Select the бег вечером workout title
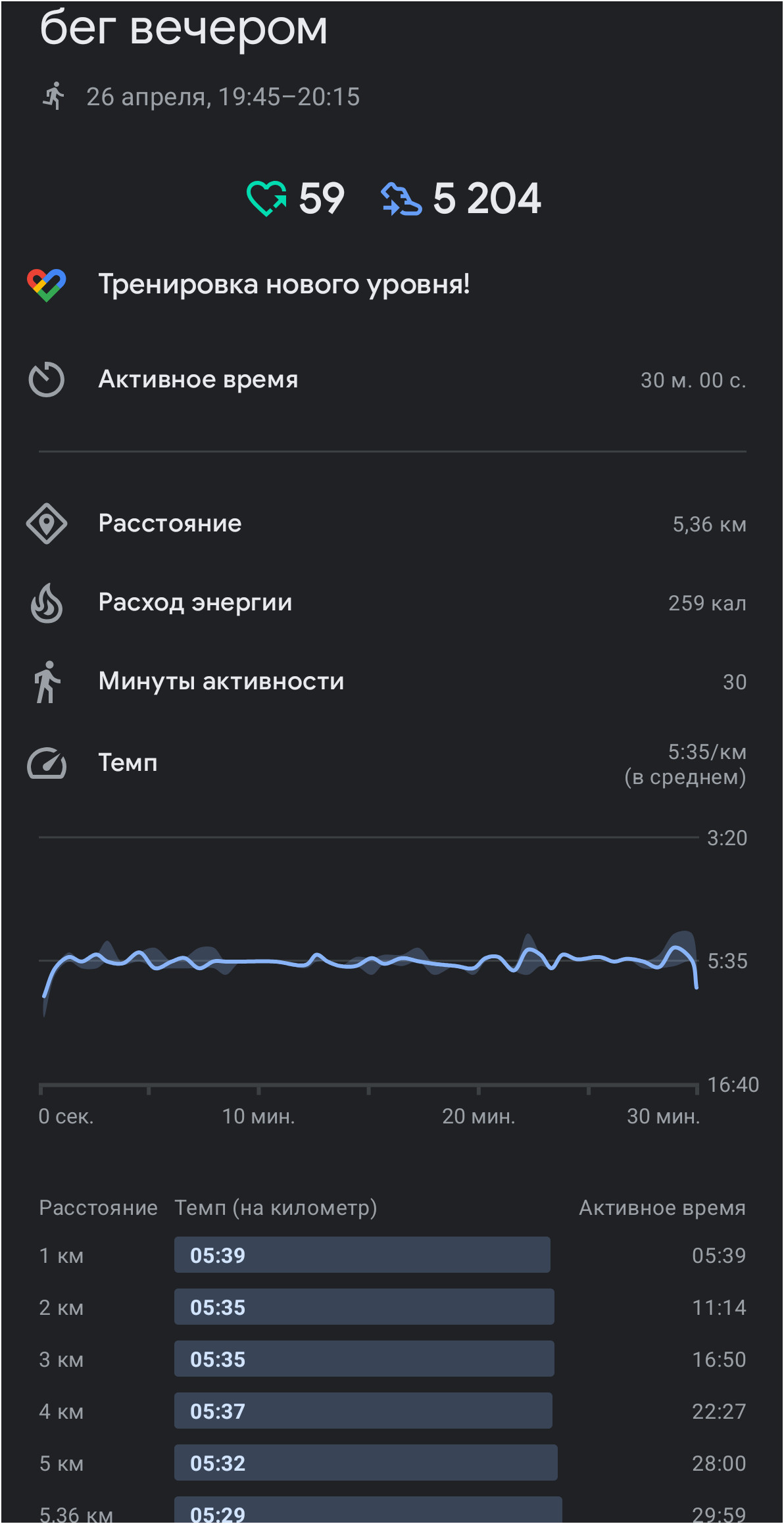 pyautogui.click(x=184, y=28)
